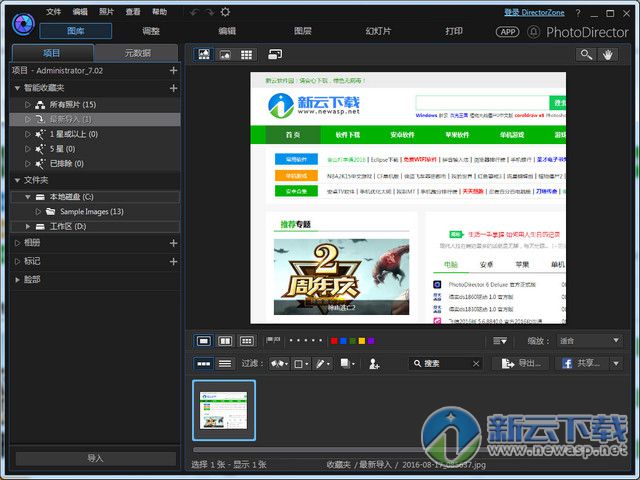Open the 查看 menu
The image size is (640, 480).
pyautogui.click(x=133, y=12)
